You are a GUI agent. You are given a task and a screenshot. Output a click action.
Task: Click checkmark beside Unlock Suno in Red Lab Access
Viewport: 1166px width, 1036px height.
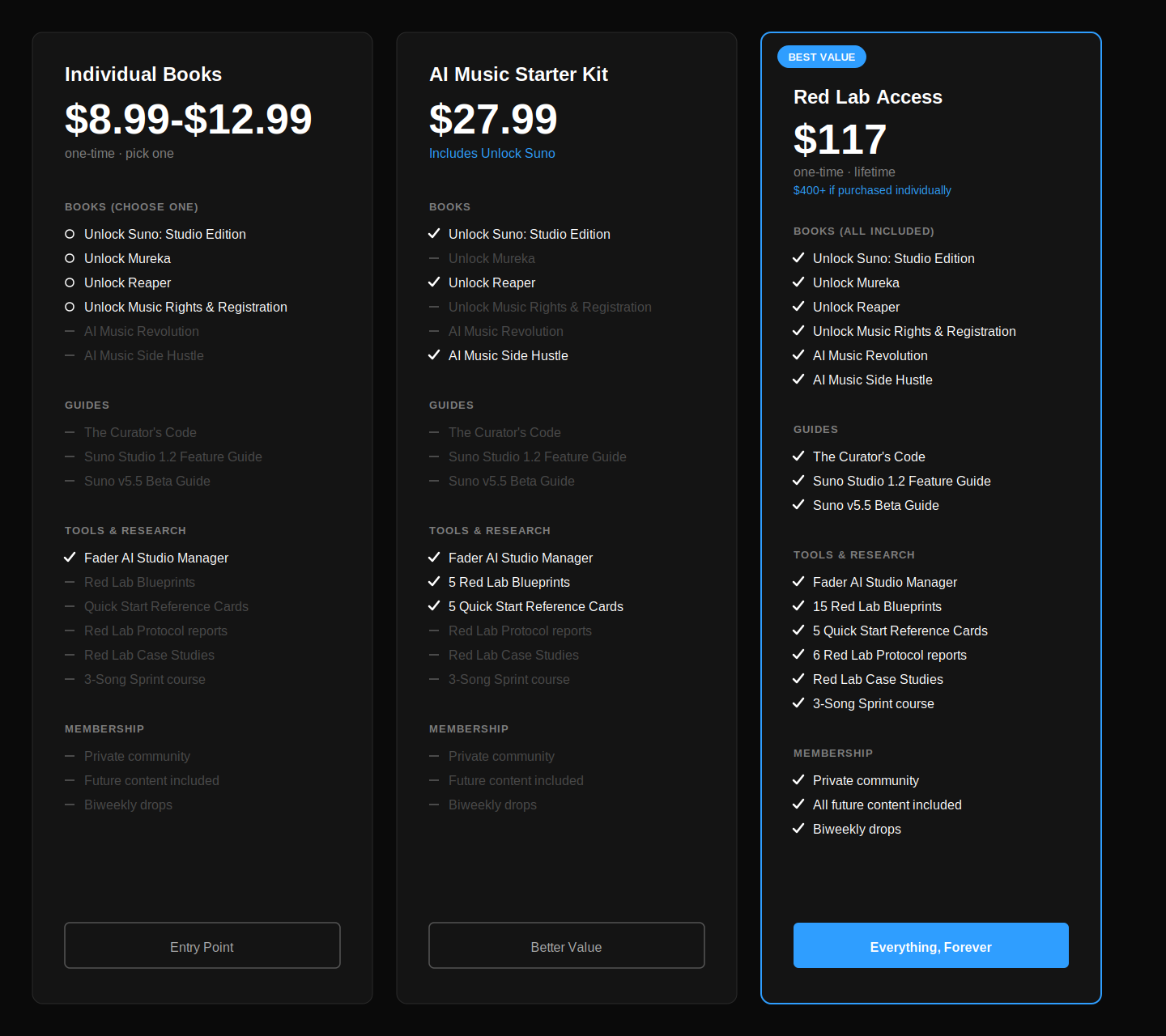pyautogui.click(x=798, y=257)
